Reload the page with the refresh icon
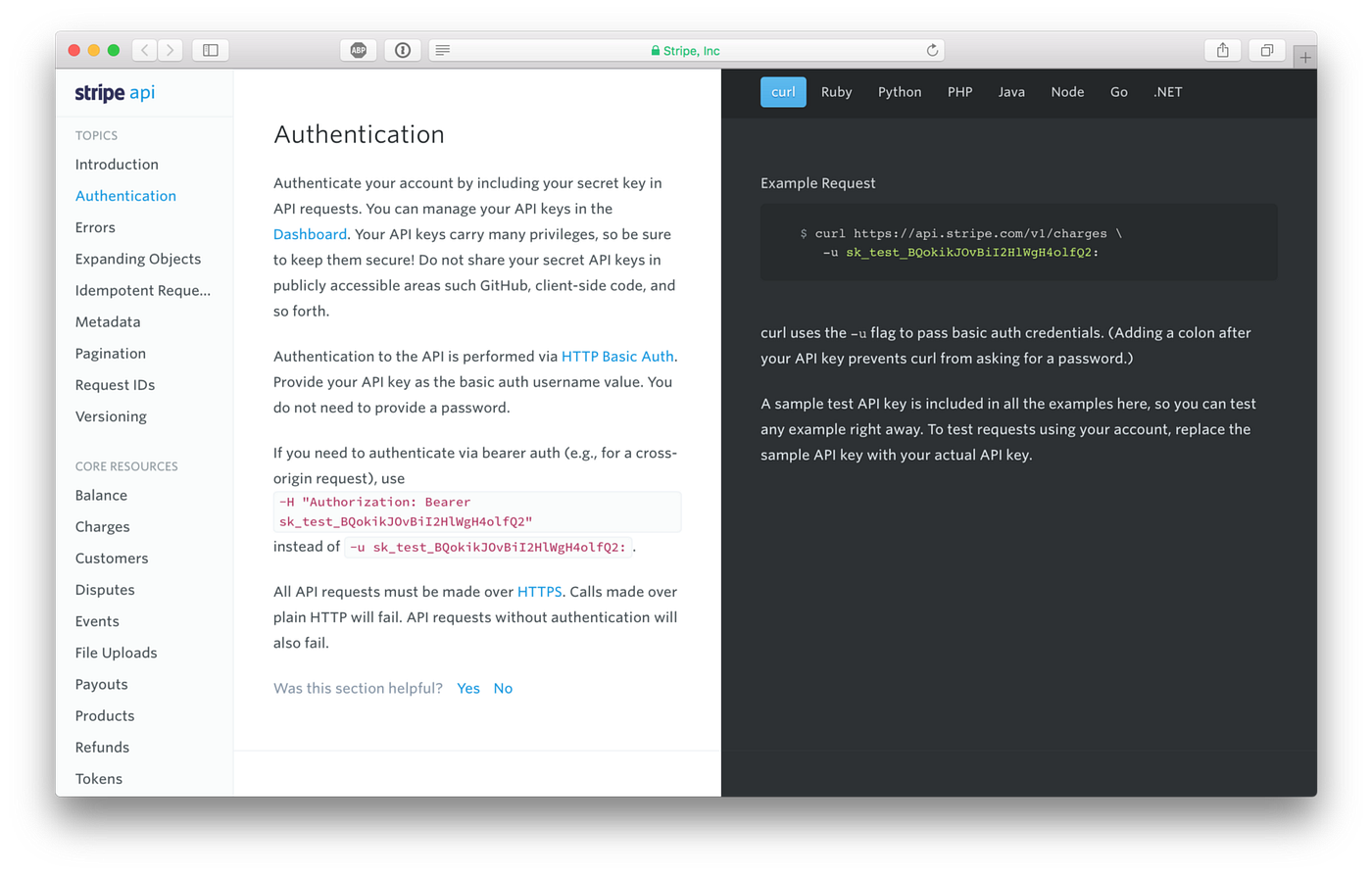This screenshot has height=875, width=1372. tap(932, 50)
